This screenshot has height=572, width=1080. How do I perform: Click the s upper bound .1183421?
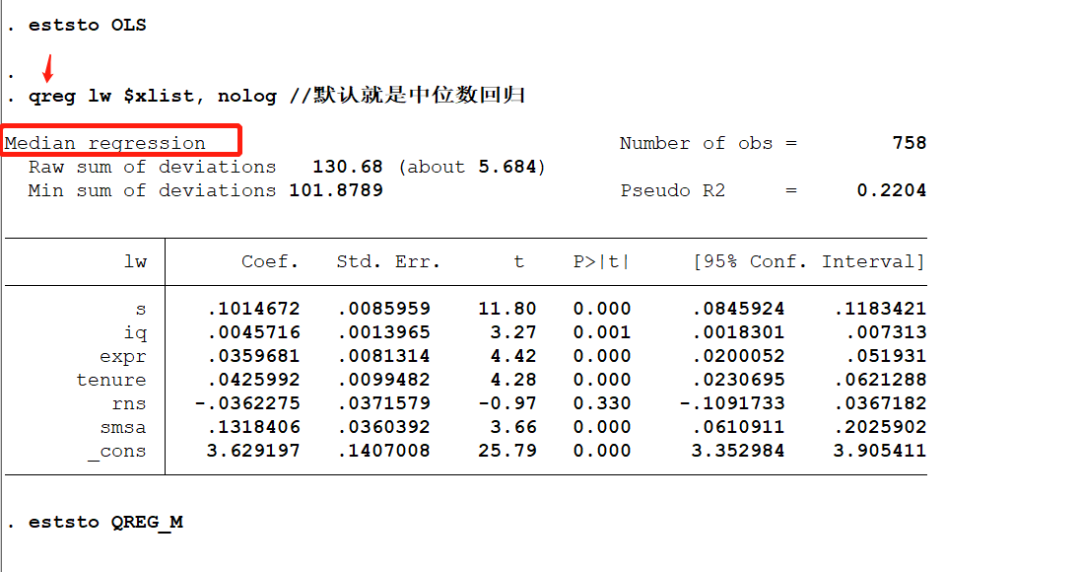(x=880, y=309)
